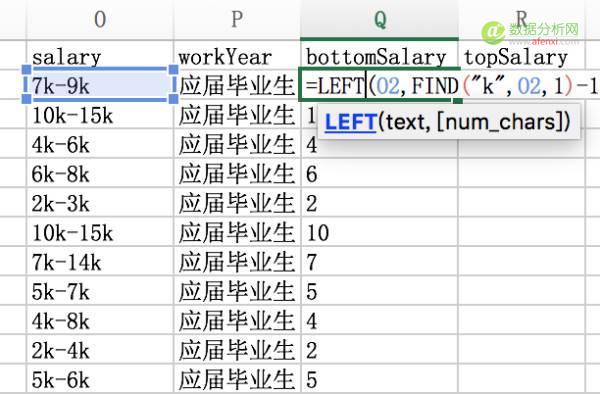The width and height of the screenshot is (600, 394).
Task: Click the topSalary header cell
Action: (522, 55)
